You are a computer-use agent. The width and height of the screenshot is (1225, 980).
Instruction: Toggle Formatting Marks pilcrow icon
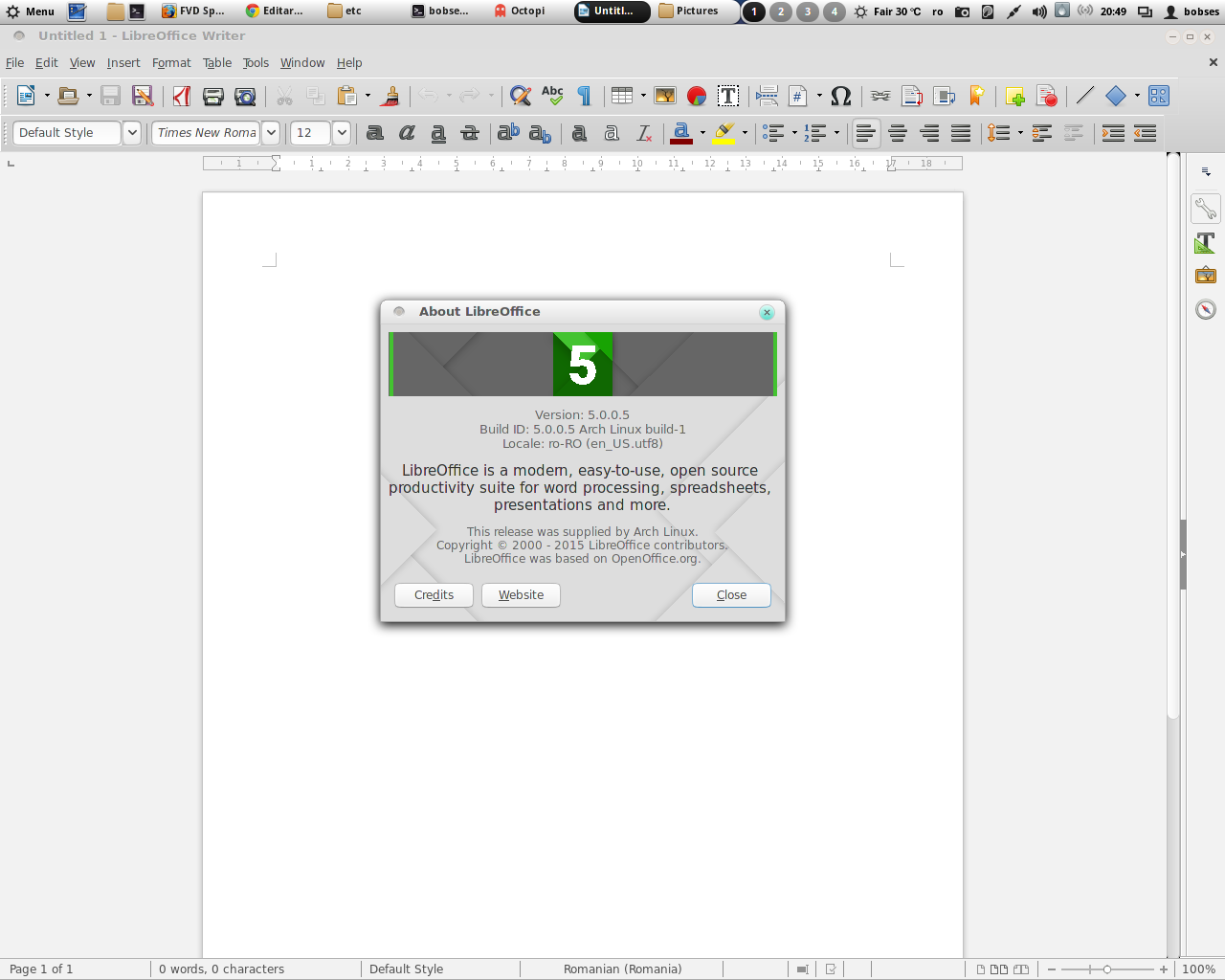584,96
